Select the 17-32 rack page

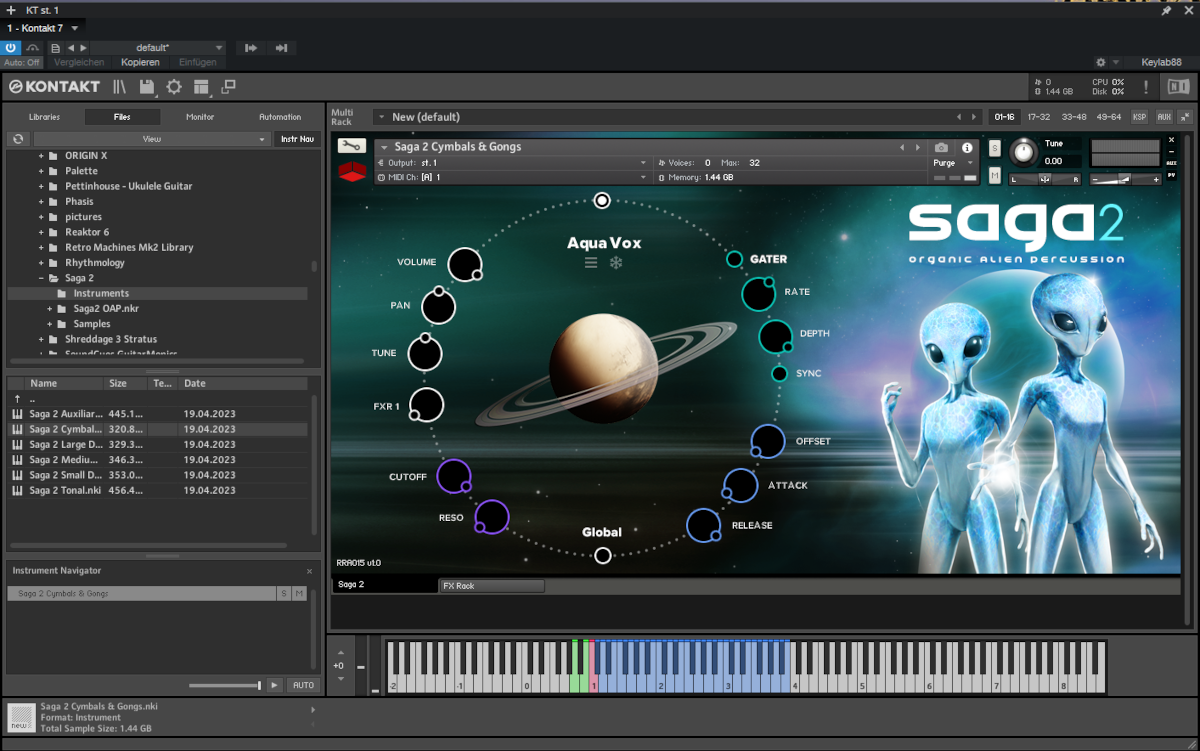[1039, 117]
